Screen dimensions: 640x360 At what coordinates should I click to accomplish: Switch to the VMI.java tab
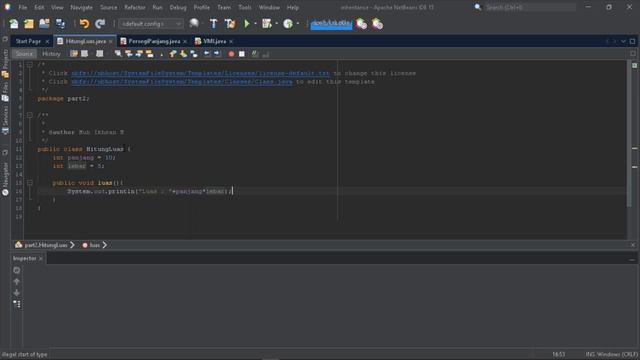click(x=214, y=41)
